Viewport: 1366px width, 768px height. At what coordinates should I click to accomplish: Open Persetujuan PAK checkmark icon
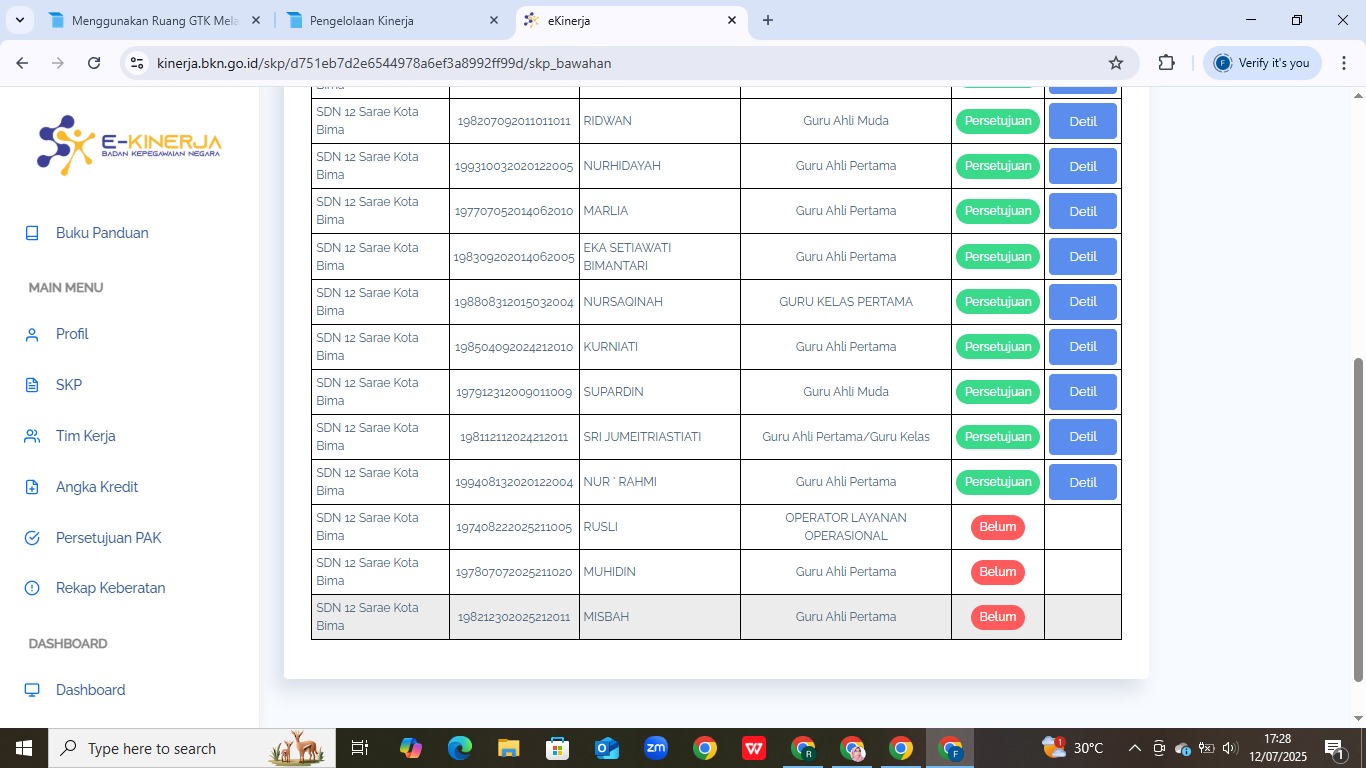[32, 538]
